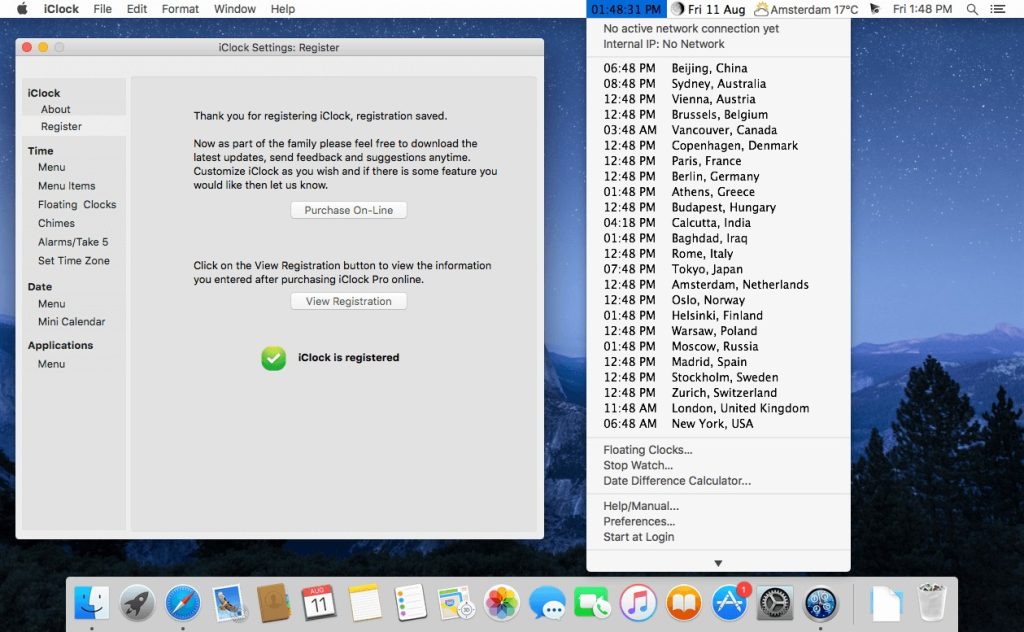Select Chimes in the settings sidebar

56,223
